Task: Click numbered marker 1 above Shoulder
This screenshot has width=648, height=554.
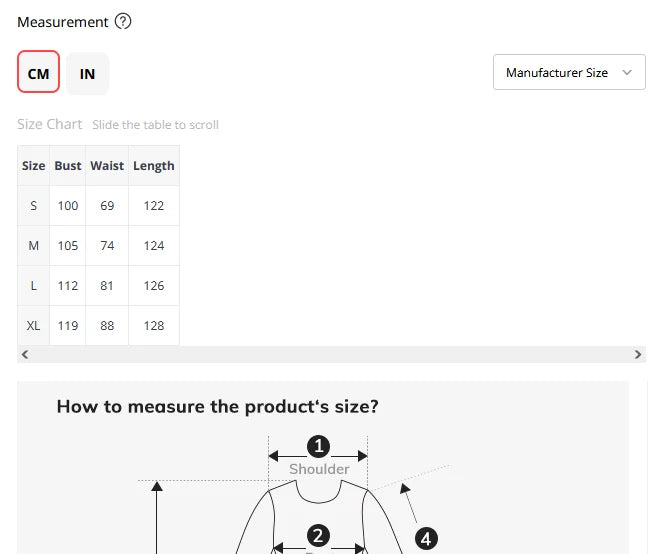Action: [x=318, y=446]
